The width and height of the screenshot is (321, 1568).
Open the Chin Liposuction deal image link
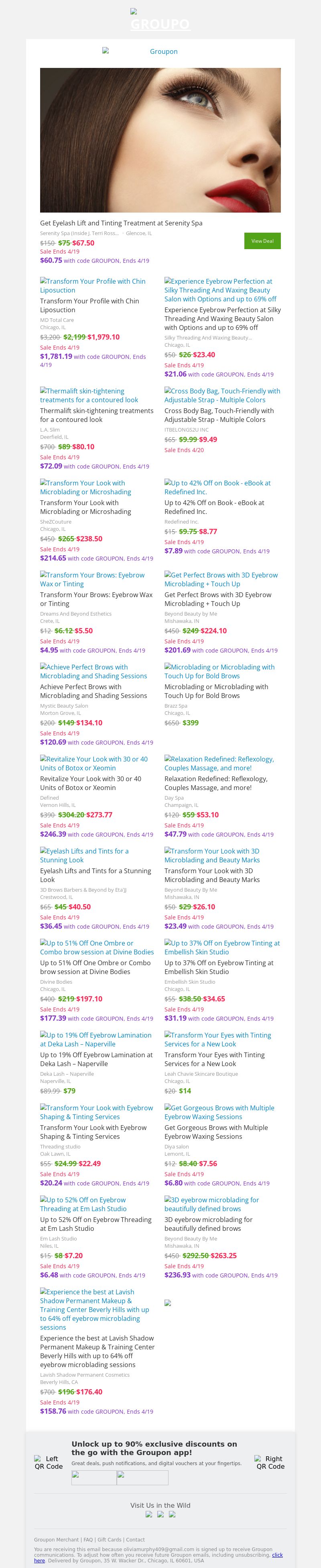click(92, 285)
